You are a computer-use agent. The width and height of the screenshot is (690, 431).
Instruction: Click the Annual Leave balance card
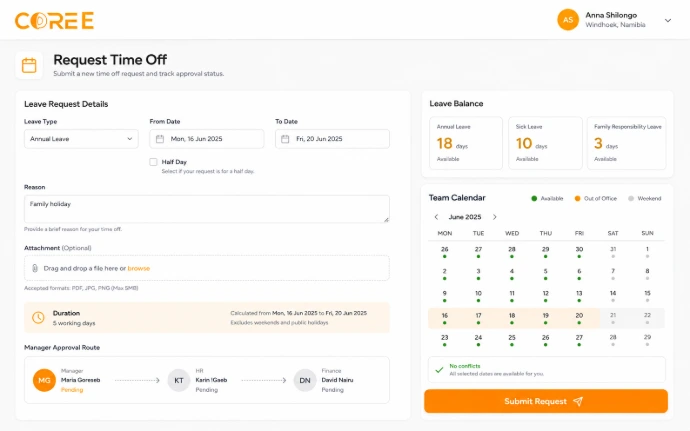(466, 143)
